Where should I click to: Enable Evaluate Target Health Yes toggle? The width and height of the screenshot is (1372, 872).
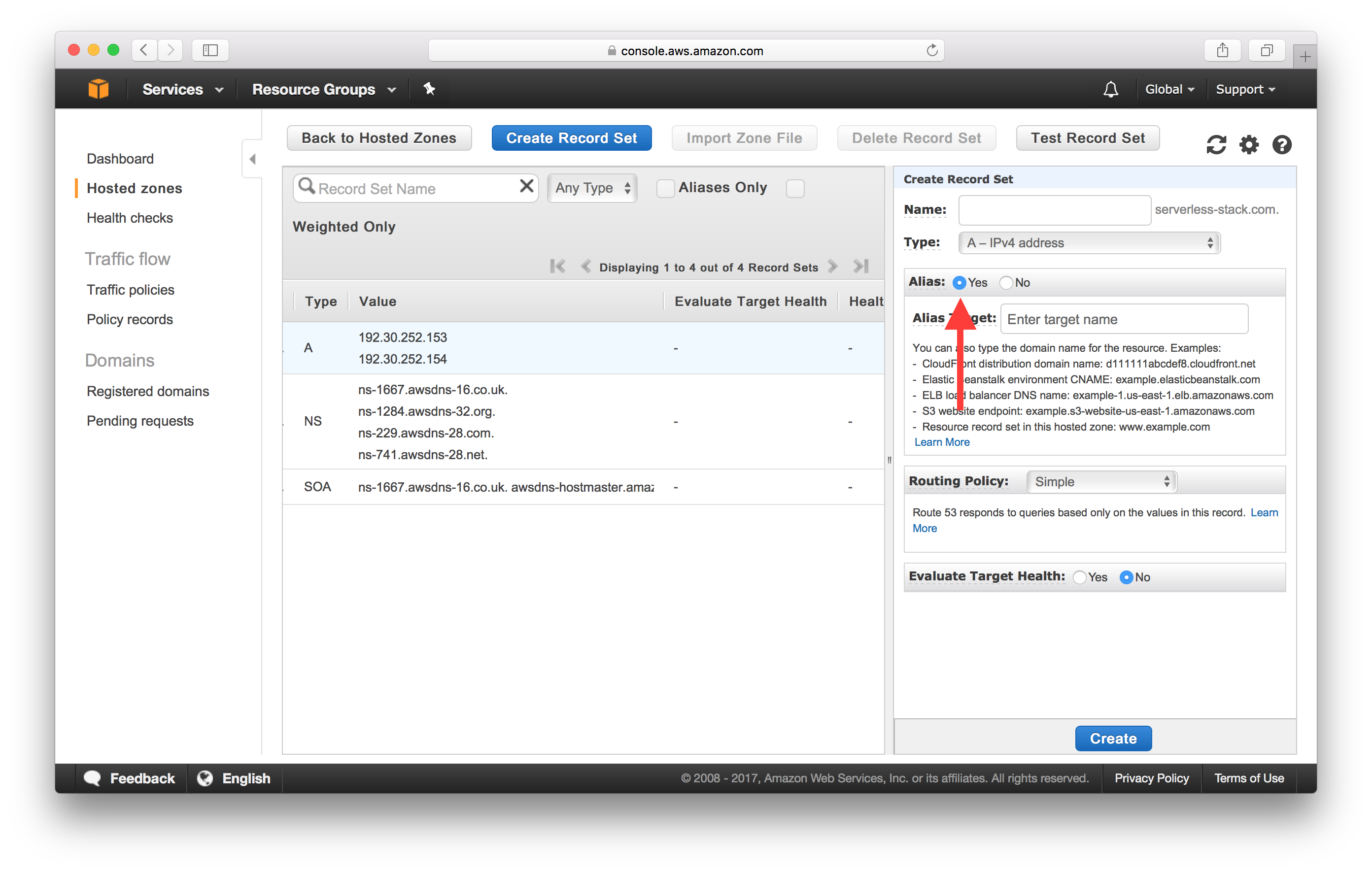(1079, 577)
